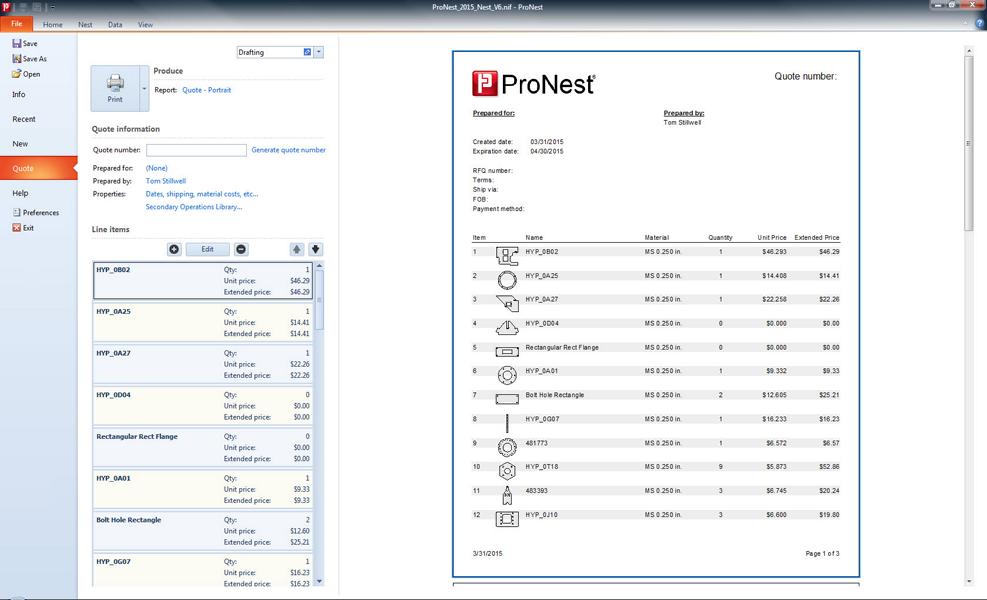This screenshot has height=600, width=987.
Task: Open Dates, shipping, material costs properties link
Action: 202,194
